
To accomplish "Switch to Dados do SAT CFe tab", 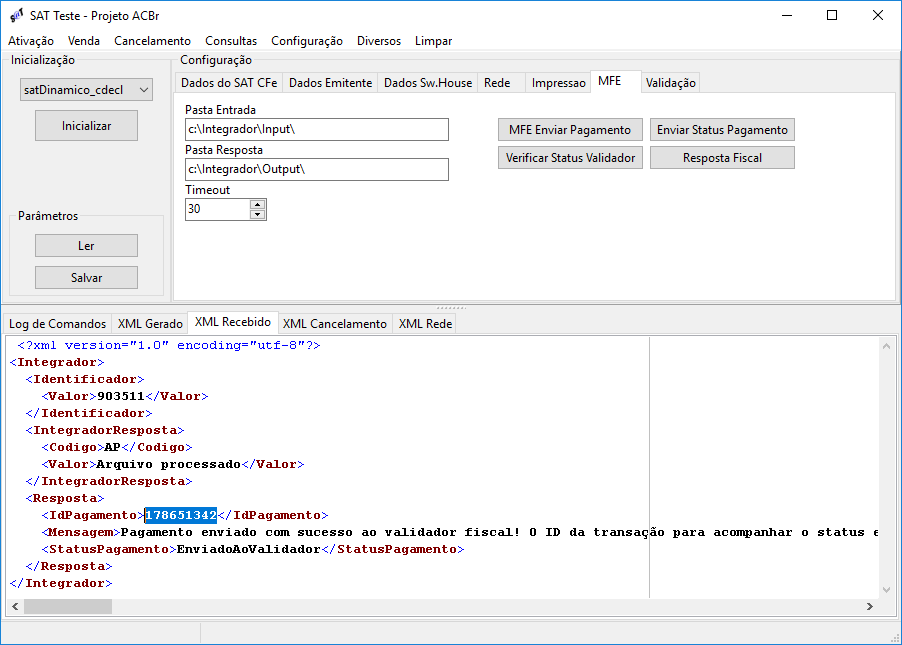I will 229,83.
